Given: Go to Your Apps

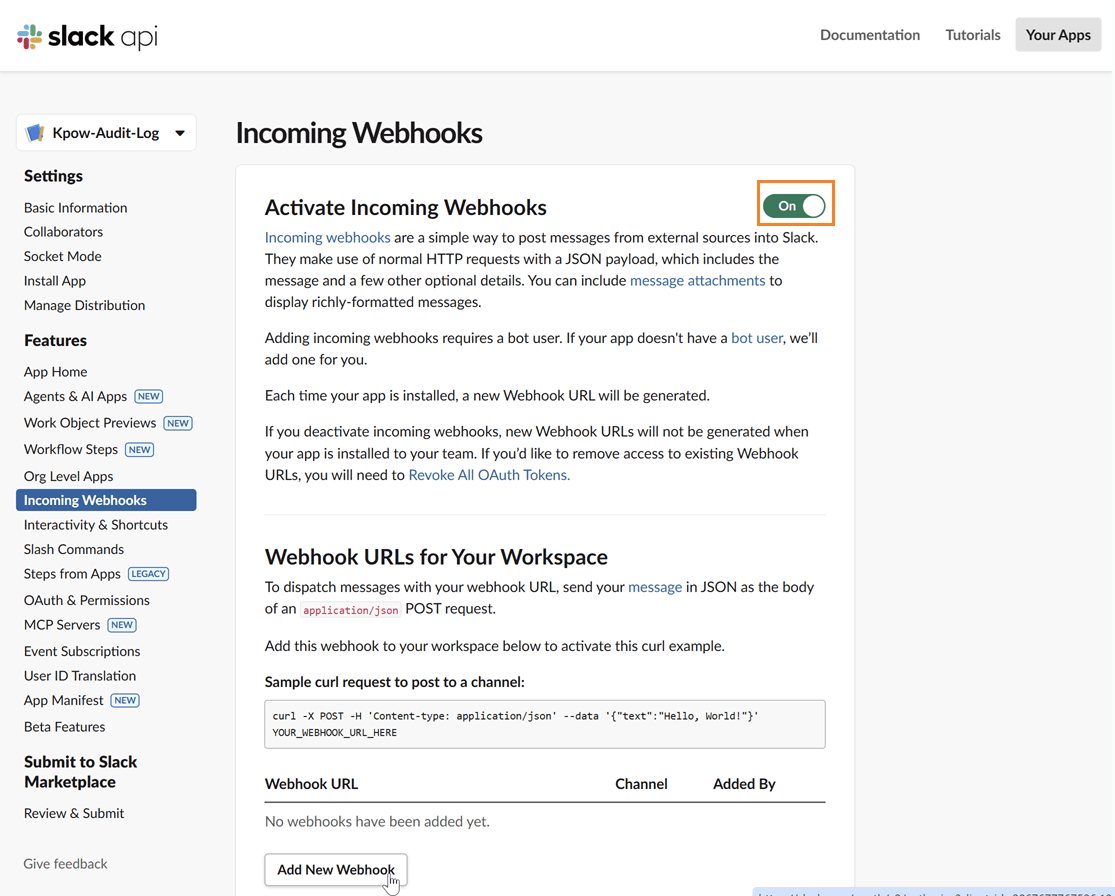Looking at the screenshot, I should (1057, 35).
